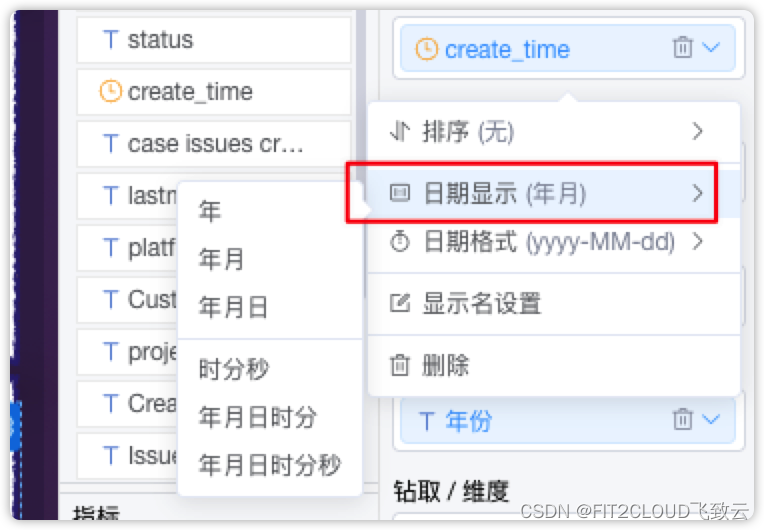Click the text type icon beside Crea field
The height and width of the screenshot is (530, 764).
pyautogui.click(x=111, y=404)
